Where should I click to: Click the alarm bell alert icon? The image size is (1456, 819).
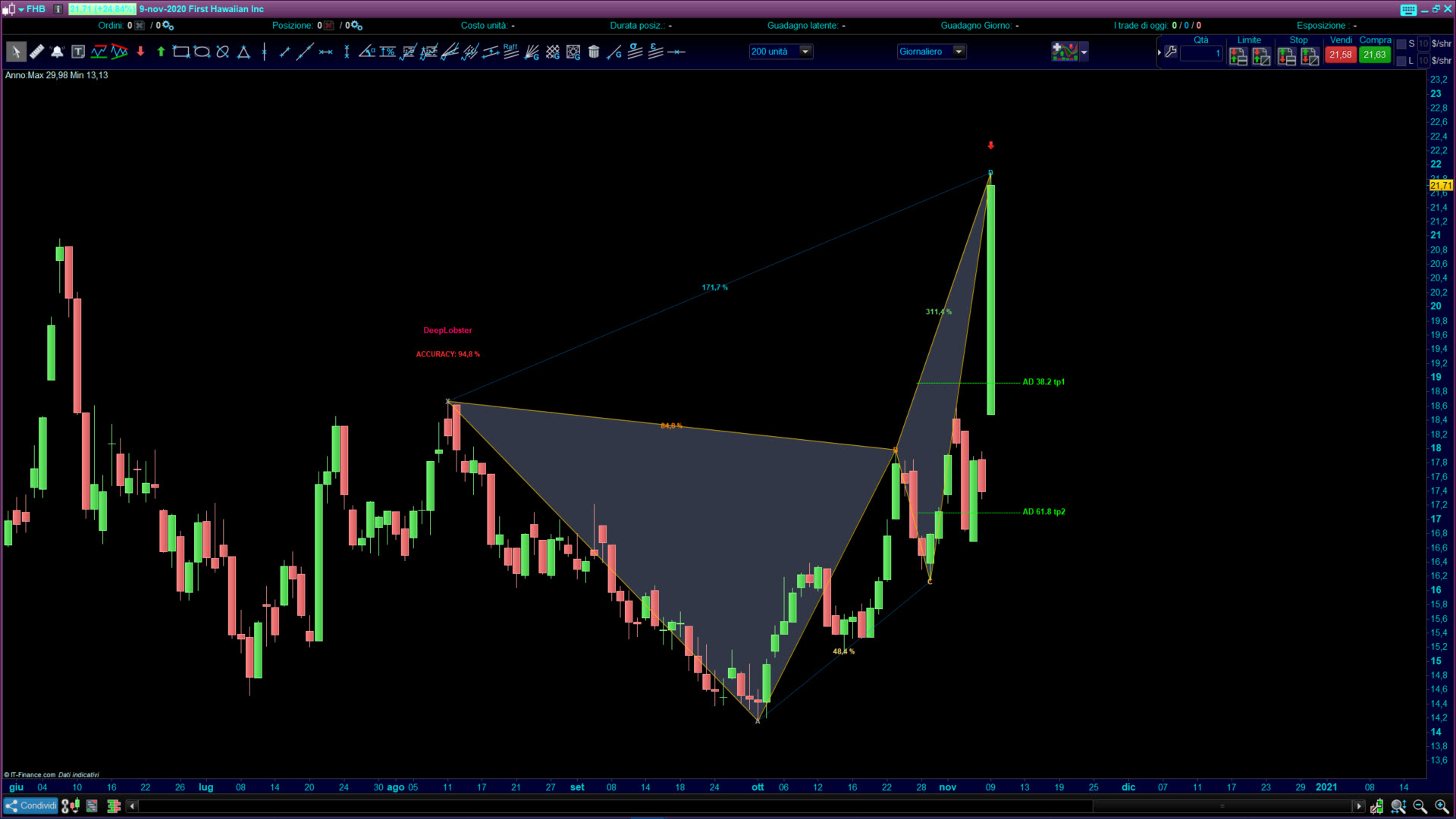57,52
